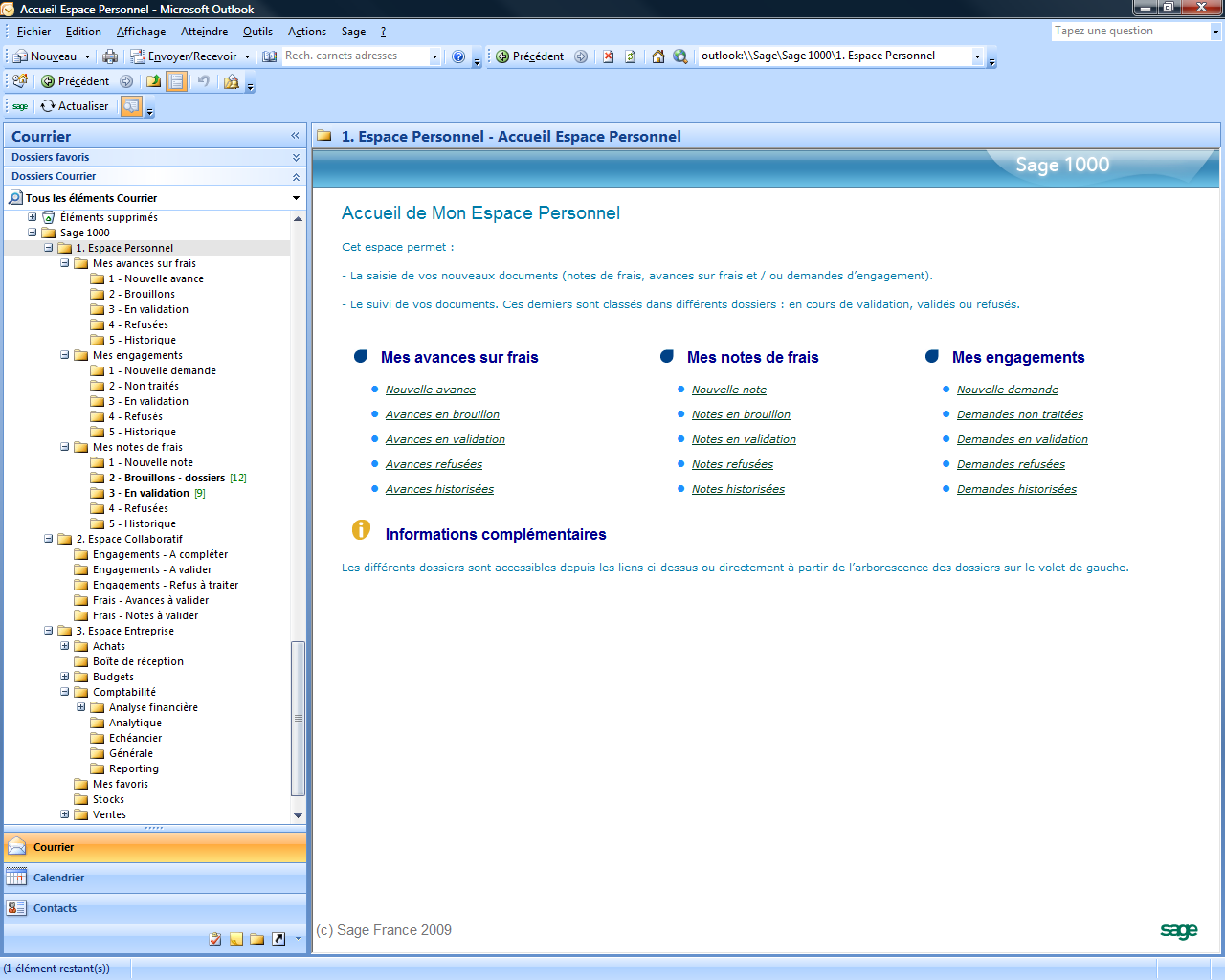The height and width of the screenshot is (980, 1225).
Task: Expand the Achats folder node
Action: [x=65, y=646]
